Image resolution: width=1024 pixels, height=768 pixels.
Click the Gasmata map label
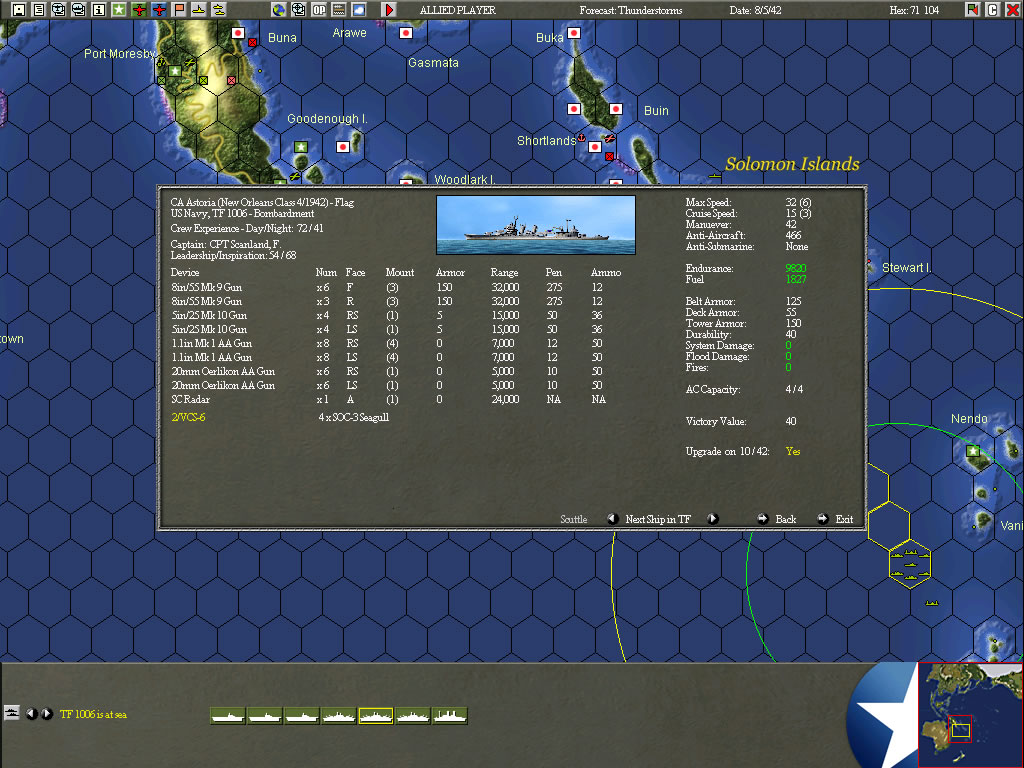point(434,63)
